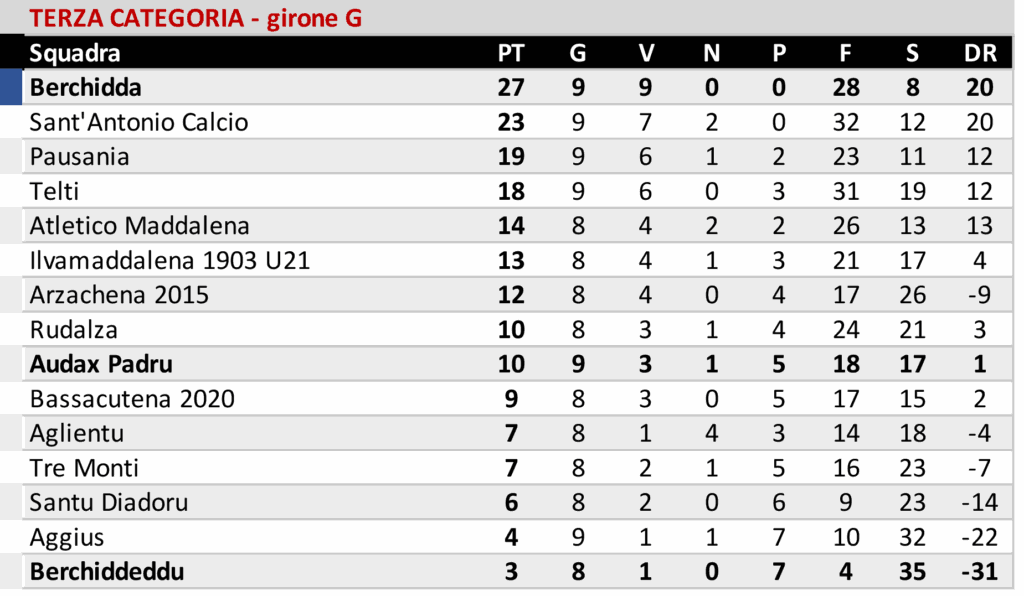Click the blue marker beside Berchidda row
Viewport: 1024px width, 596px height.
click(x=11, y=88)
